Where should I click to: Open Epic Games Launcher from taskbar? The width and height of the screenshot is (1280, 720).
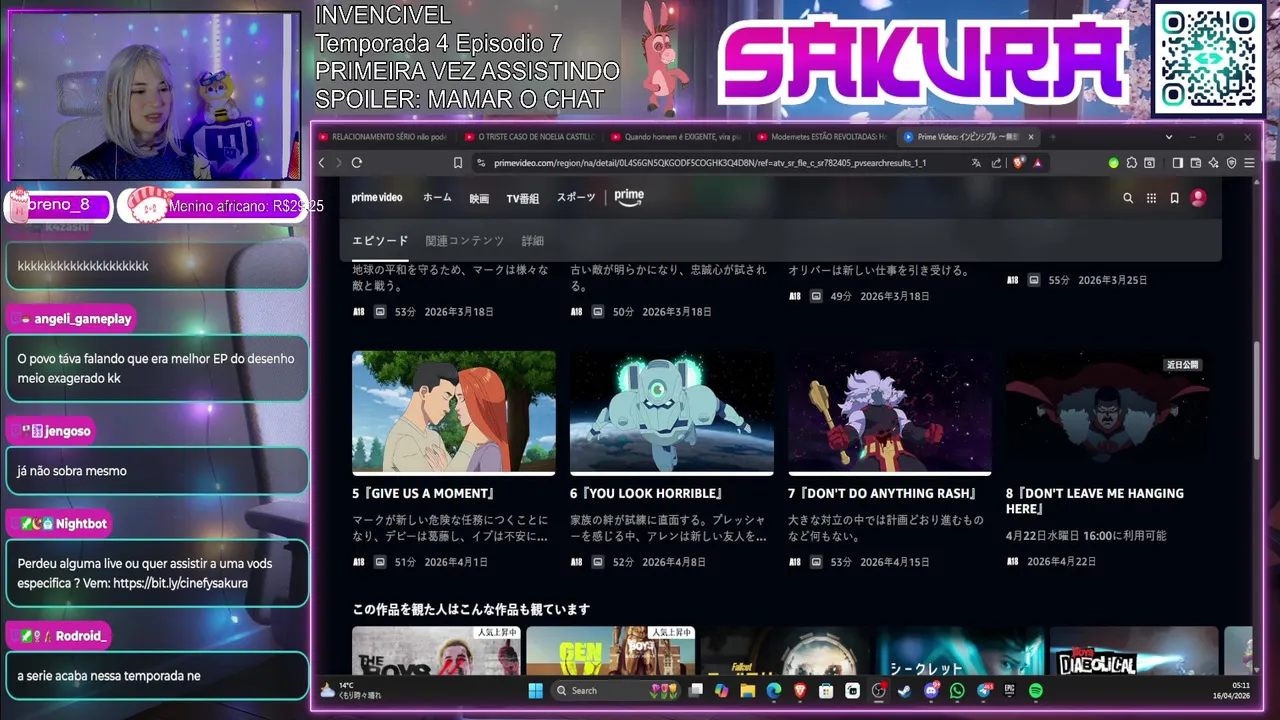pos(1010,690)
